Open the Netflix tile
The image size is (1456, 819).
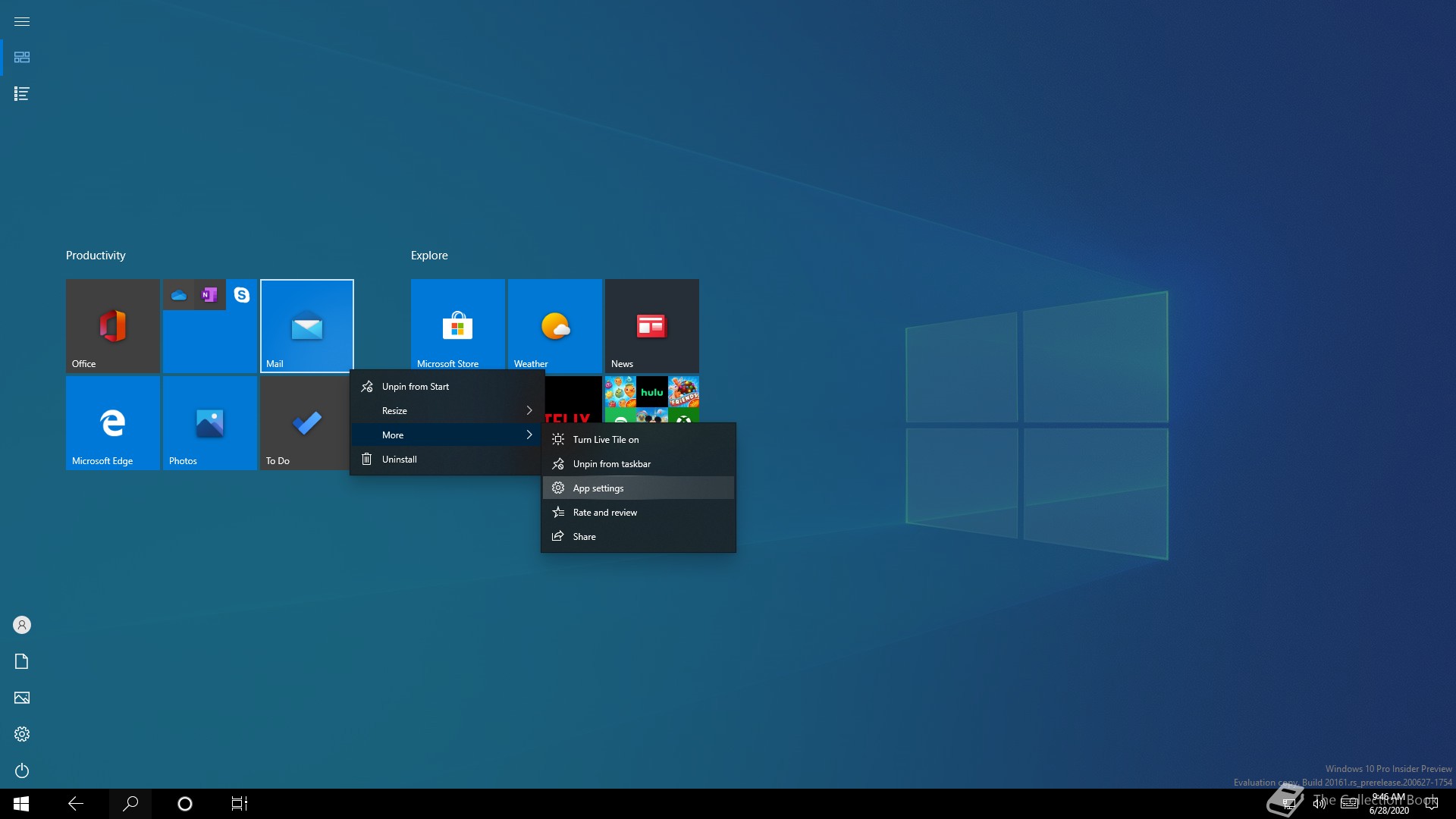(x=573, y=400)
